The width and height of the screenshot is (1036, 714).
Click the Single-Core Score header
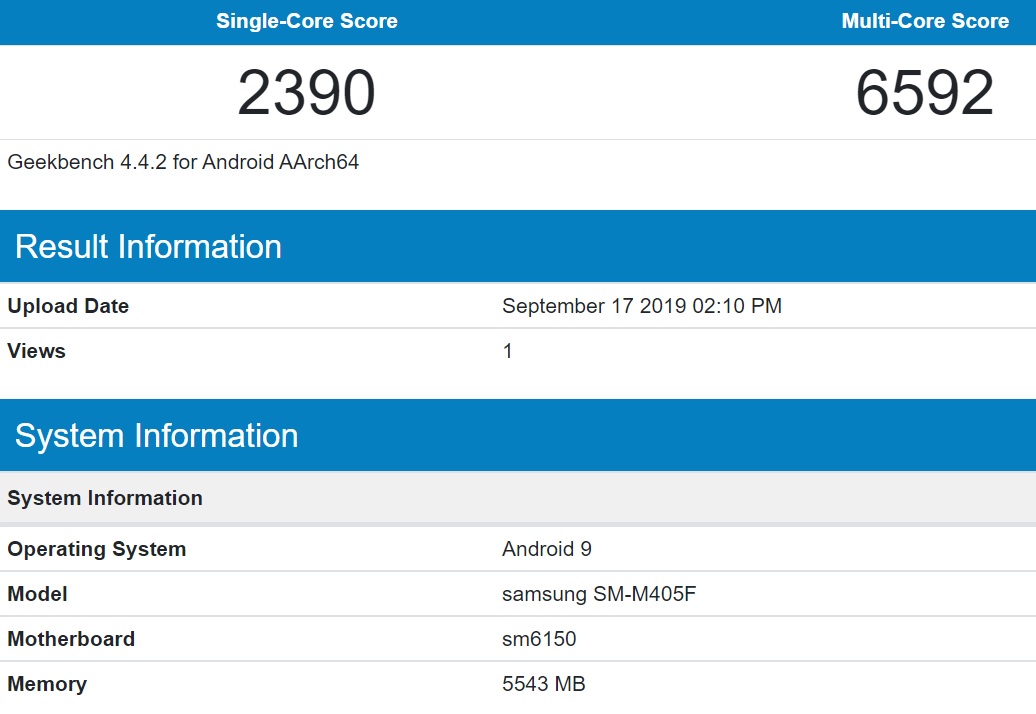307,21
